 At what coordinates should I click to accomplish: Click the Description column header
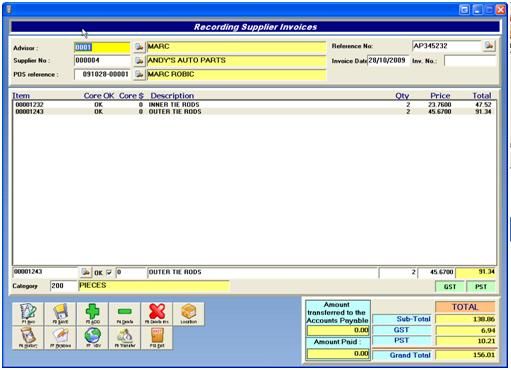point(172,96)
